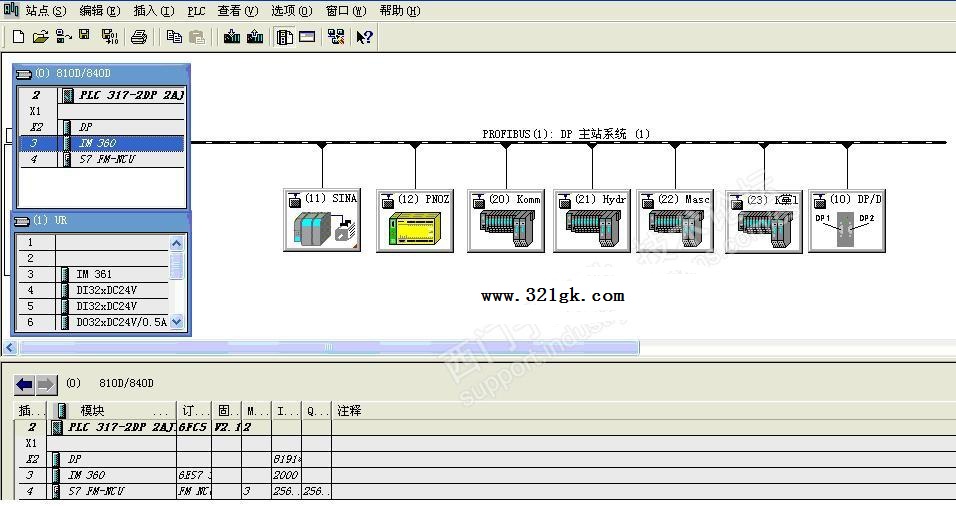Screen dimensions: 956x506
Task: Open the 插入(I) menu
Action: pos(154,10)
